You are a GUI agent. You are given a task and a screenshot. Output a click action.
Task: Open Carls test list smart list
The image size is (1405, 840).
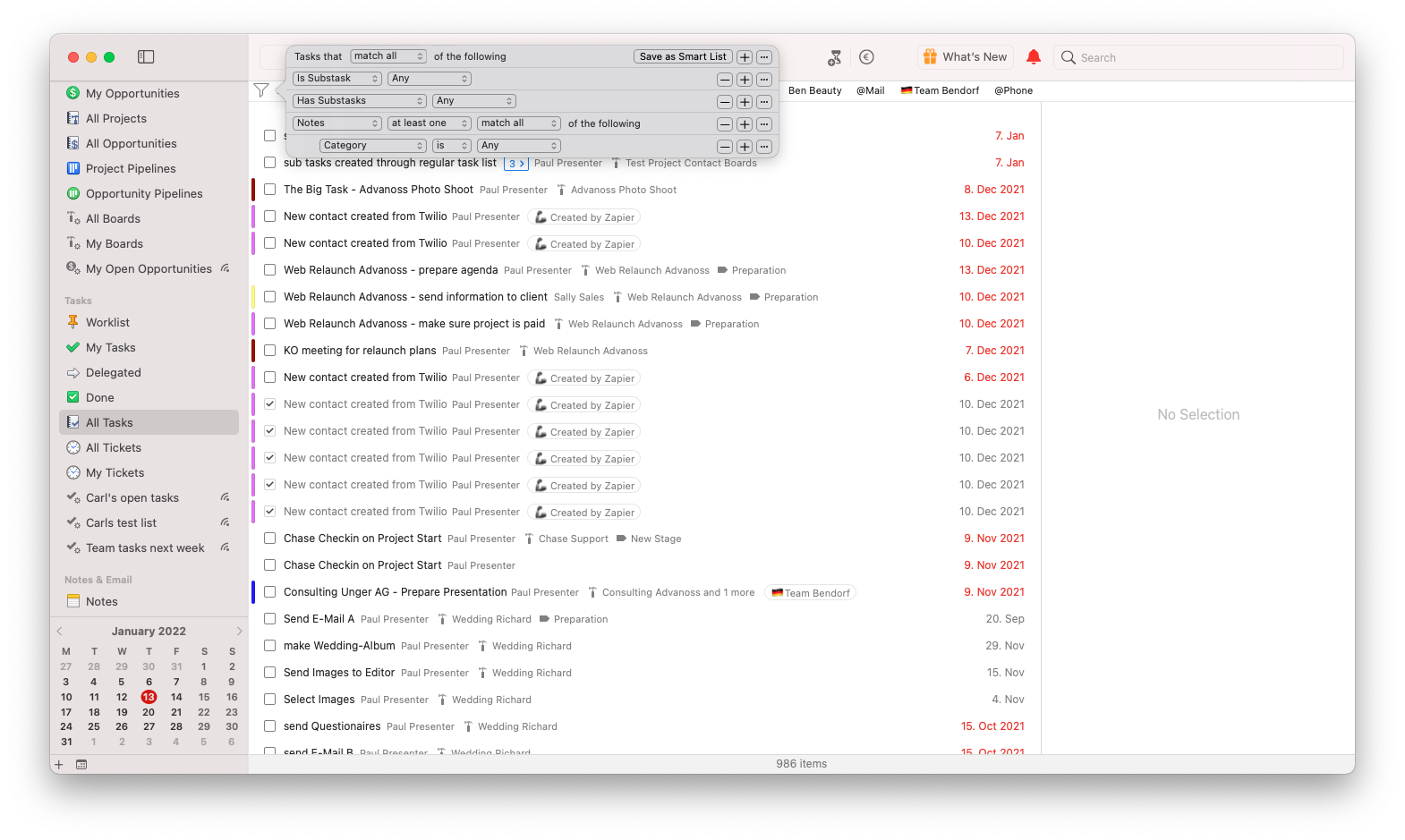121,522
